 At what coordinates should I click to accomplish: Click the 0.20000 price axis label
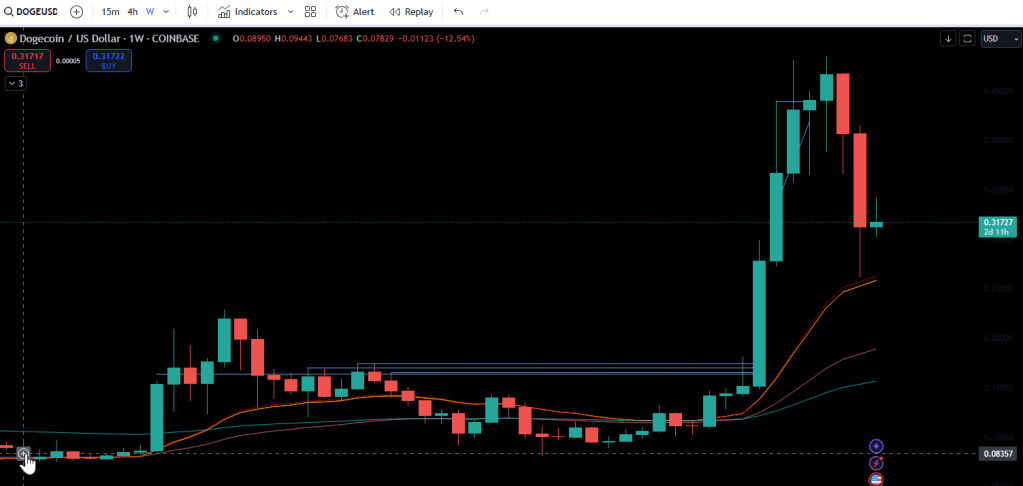(x=997, y=339)
